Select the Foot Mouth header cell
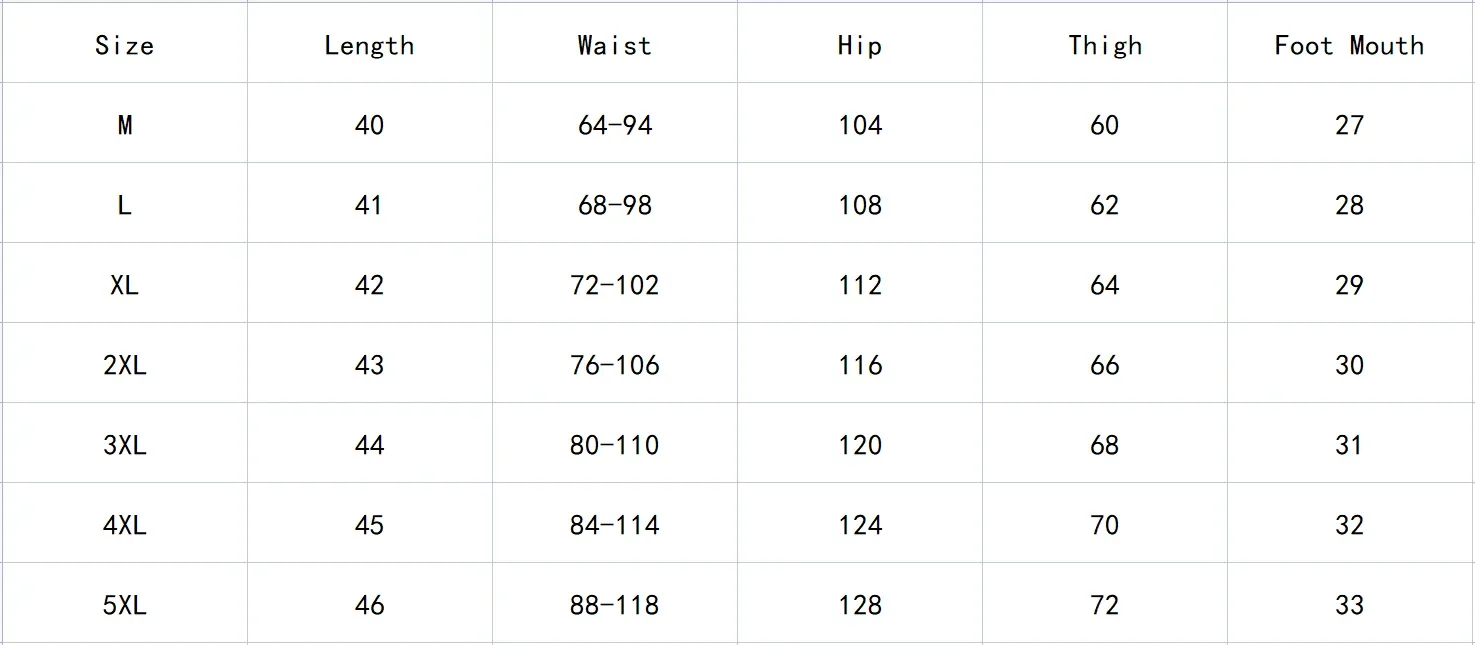The image size is (1475, 645). tap(1349, 45)
